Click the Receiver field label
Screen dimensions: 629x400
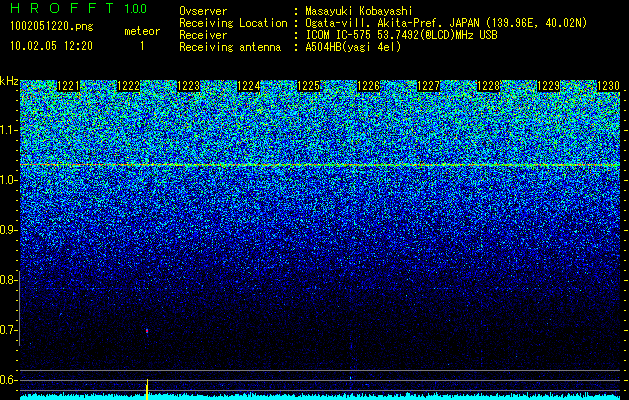[203, 35]
